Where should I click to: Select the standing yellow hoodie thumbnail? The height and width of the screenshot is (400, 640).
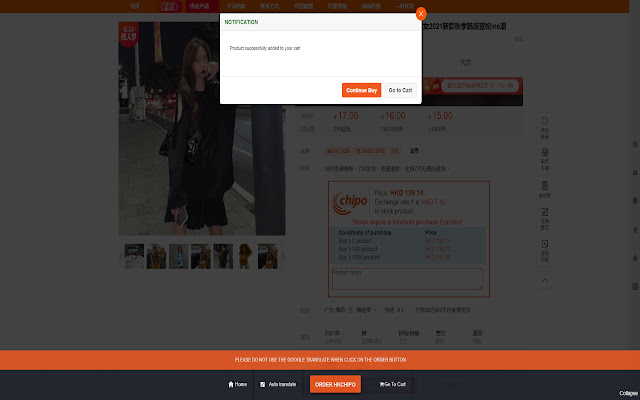[x=245, y=256]
